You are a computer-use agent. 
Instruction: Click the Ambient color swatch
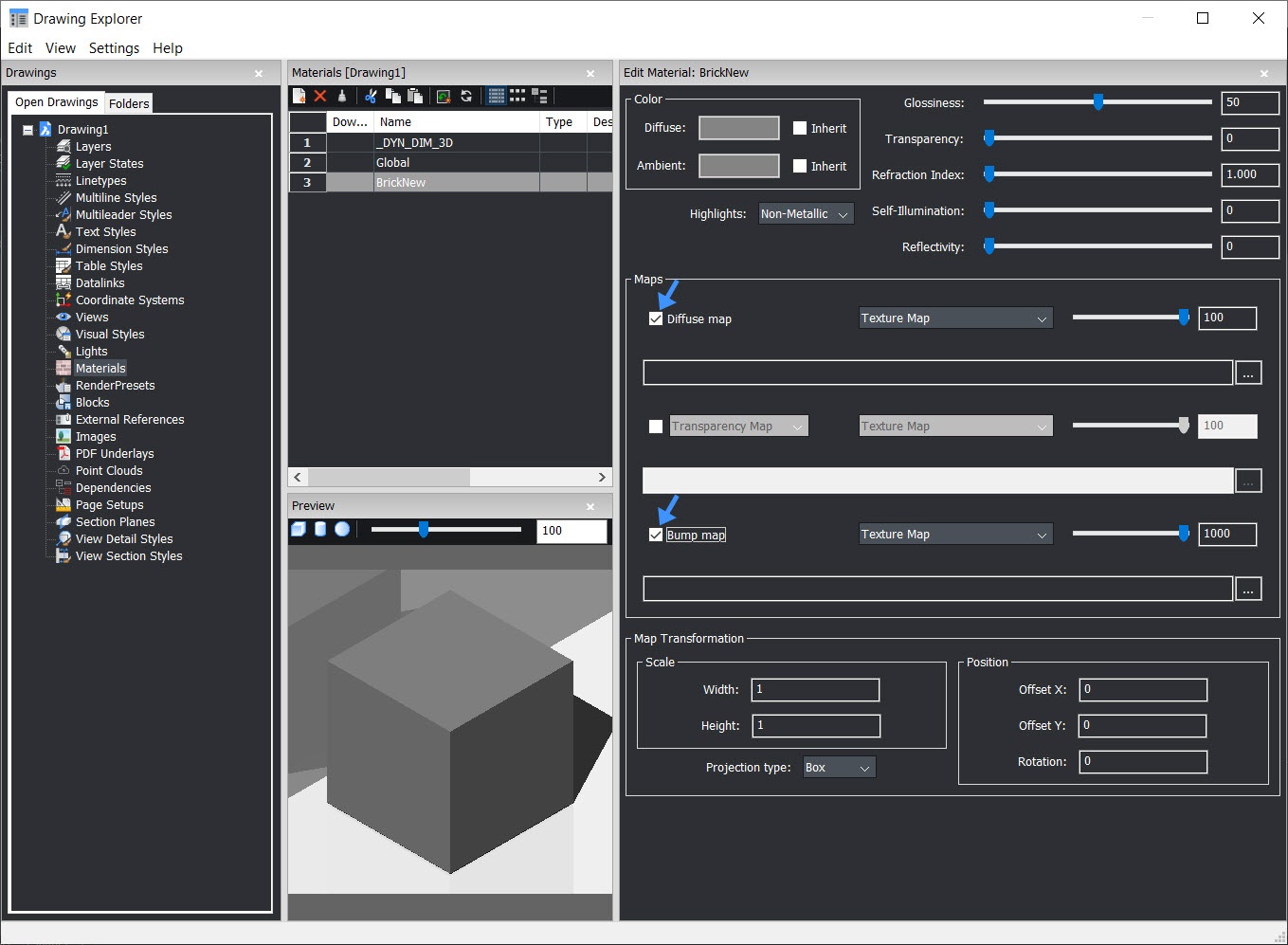tap(738, 166)
